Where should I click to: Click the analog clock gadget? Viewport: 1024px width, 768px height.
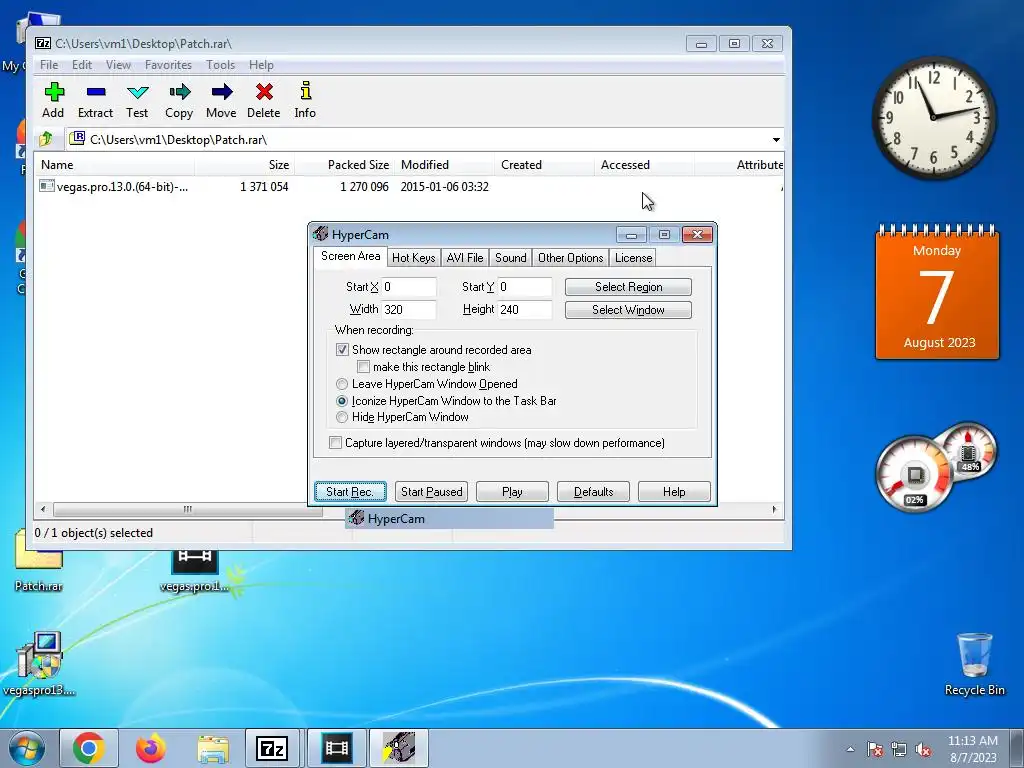coord(934,117)
